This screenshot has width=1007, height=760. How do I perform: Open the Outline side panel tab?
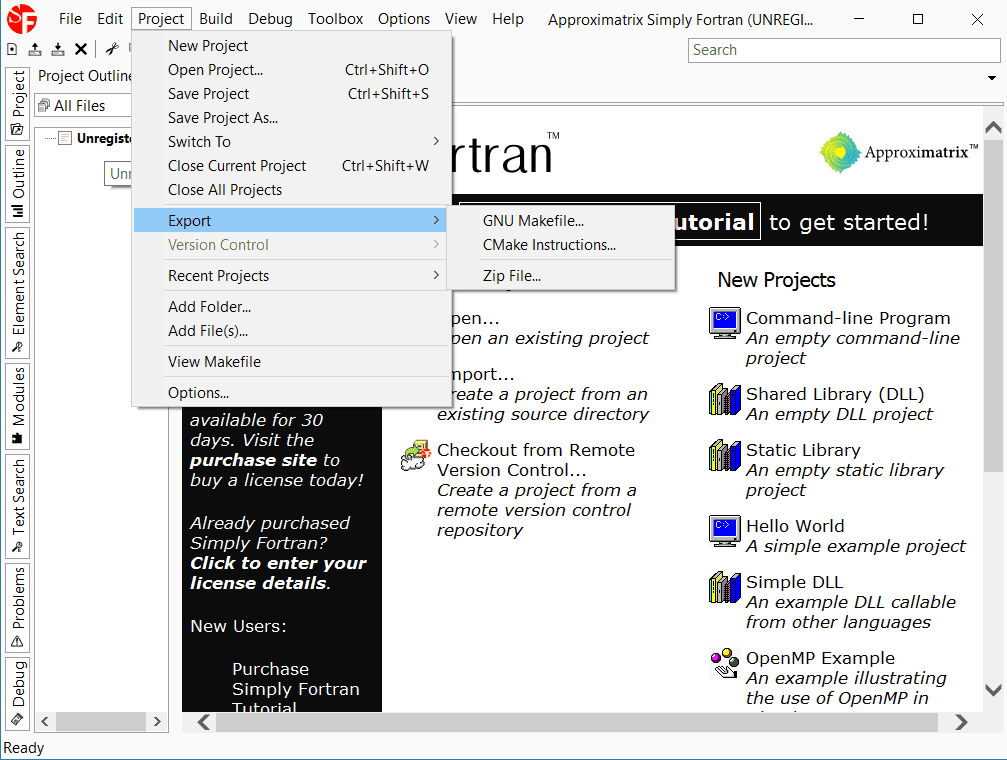click(18, 184)
